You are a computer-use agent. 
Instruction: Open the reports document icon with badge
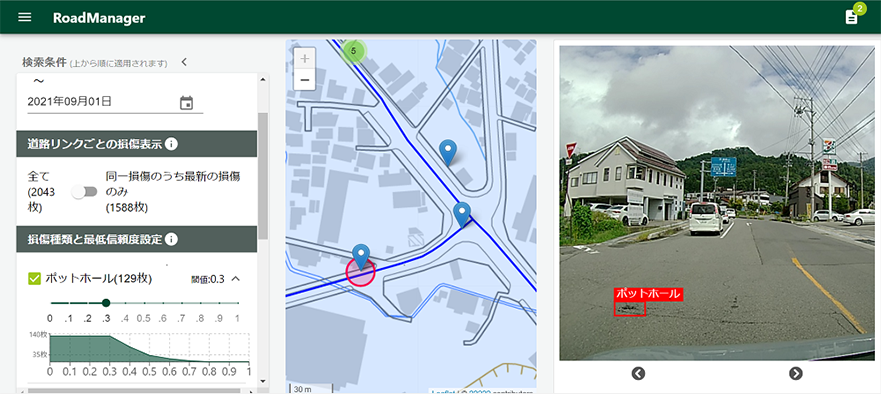click(852, 17)
